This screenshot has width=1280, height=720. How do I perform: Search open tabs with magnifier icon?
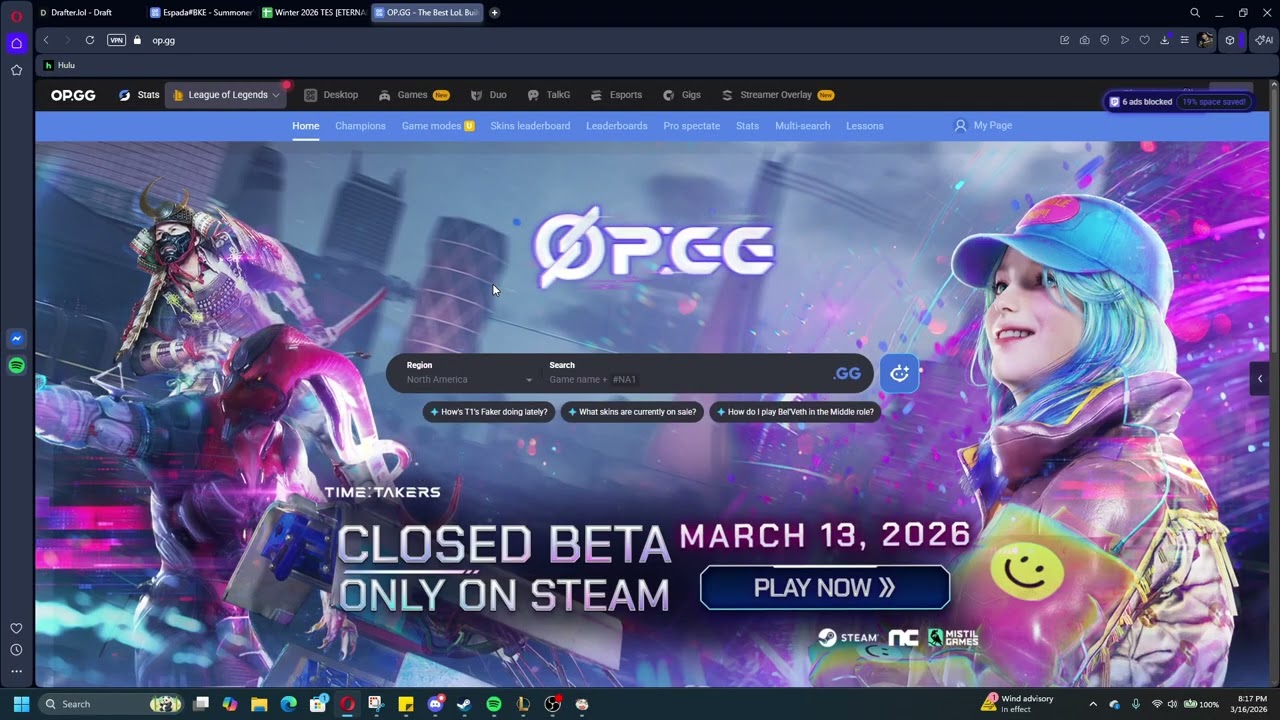coord(1195,13)
